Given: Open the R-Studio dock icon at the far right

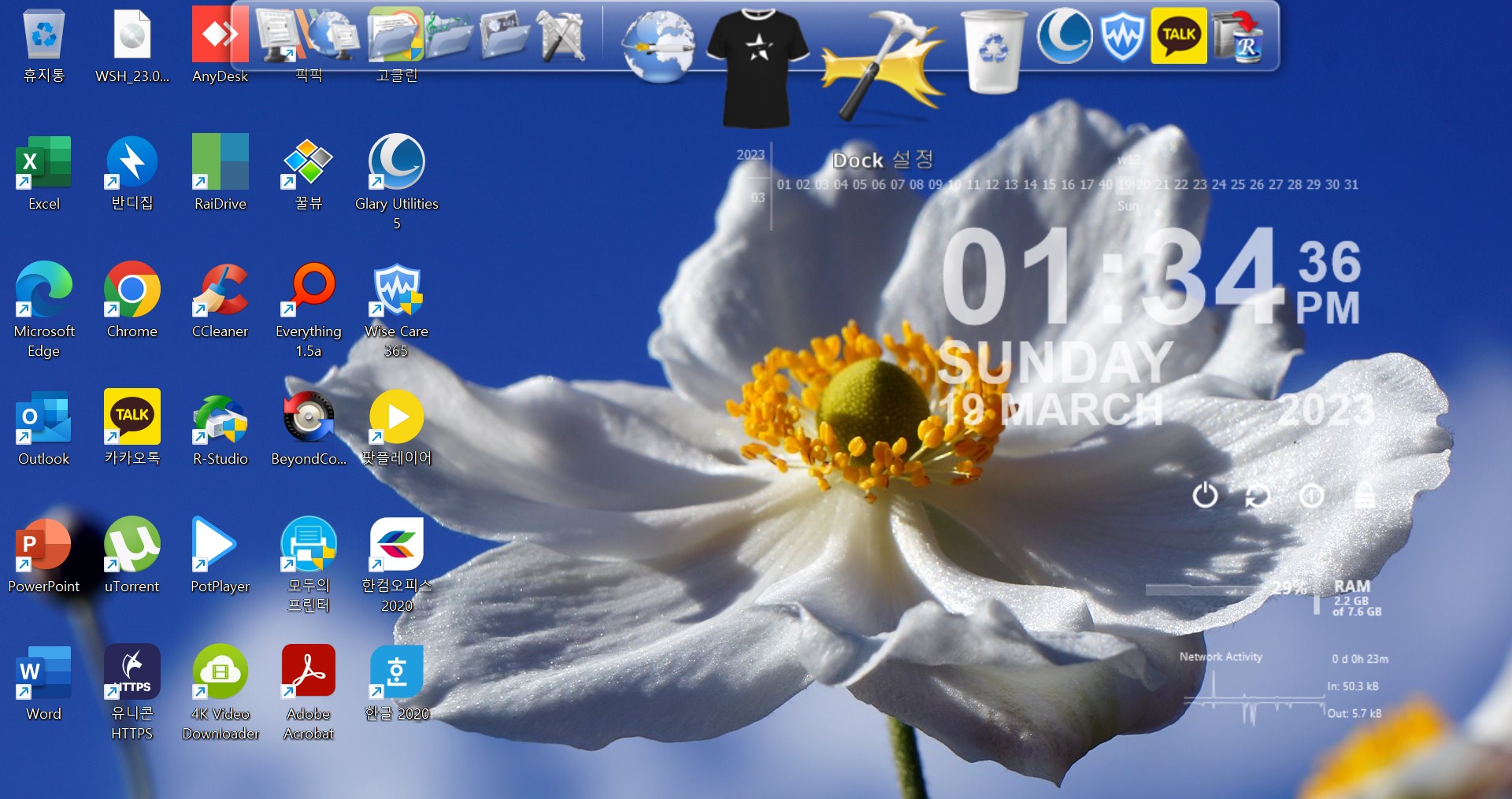Looking at the screenshot, I should [1240, 35].
